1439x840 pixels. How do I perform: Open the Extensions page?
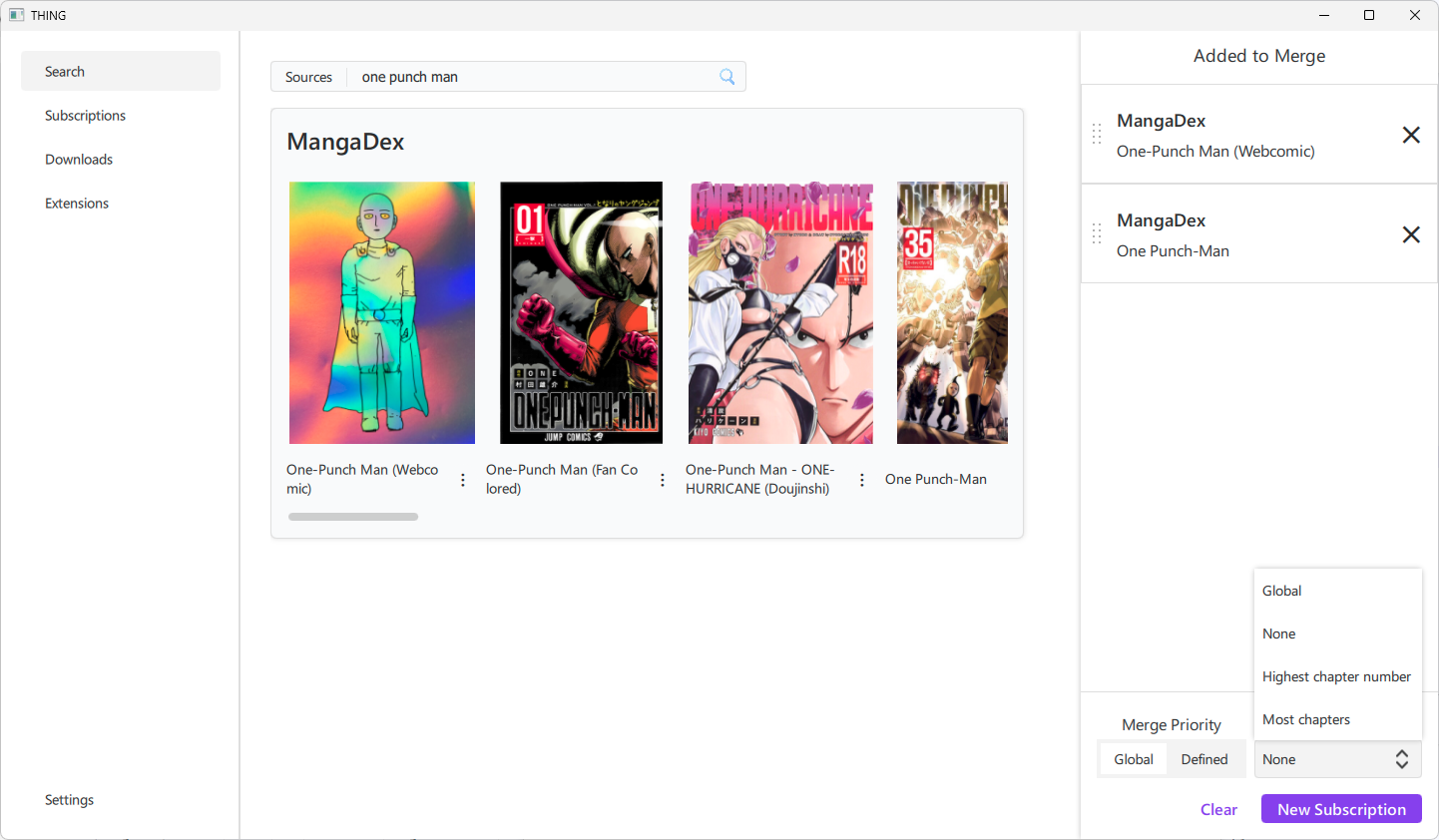click(x=121, y=204)
